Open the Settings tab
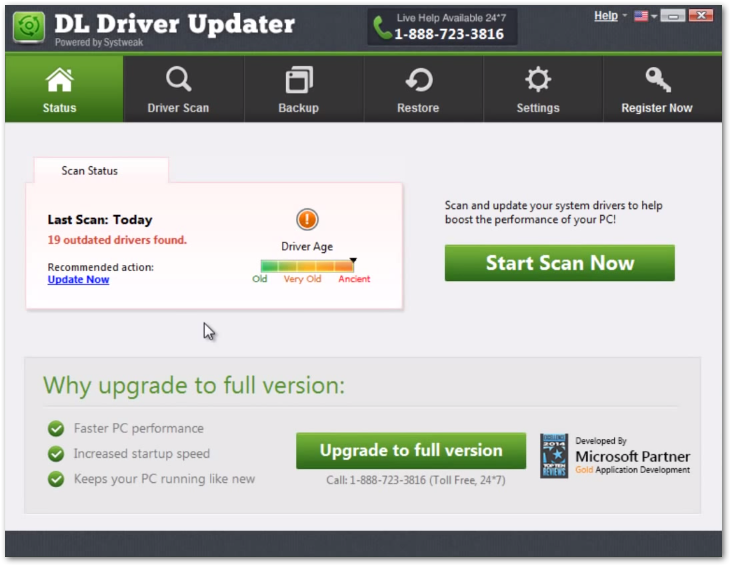The image size is (731, 566). (x=543, y=89)
